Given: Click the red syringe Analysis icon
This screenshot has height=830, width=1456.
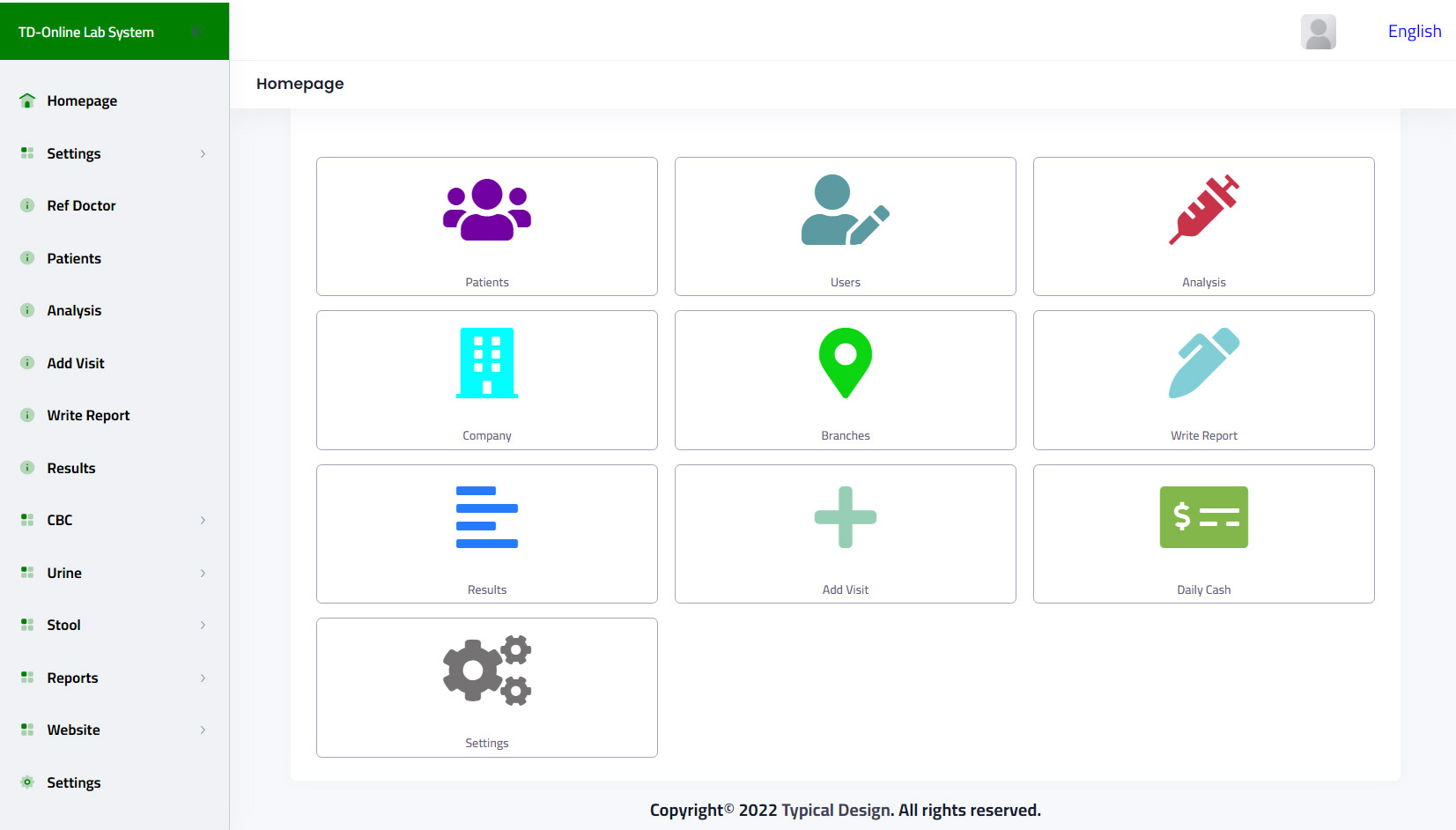Looking at the screenshot, I should coord(1203,210).
